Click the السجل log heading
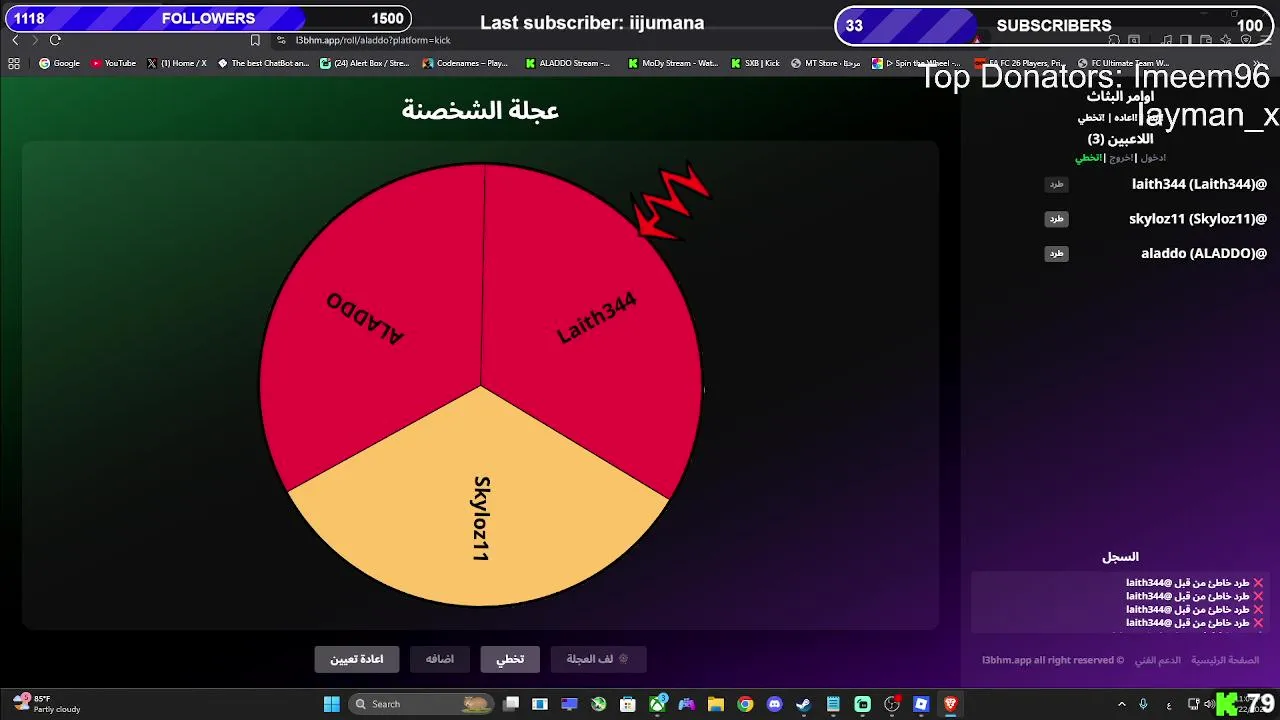1280x720 pixels. tap(1120, 557)
